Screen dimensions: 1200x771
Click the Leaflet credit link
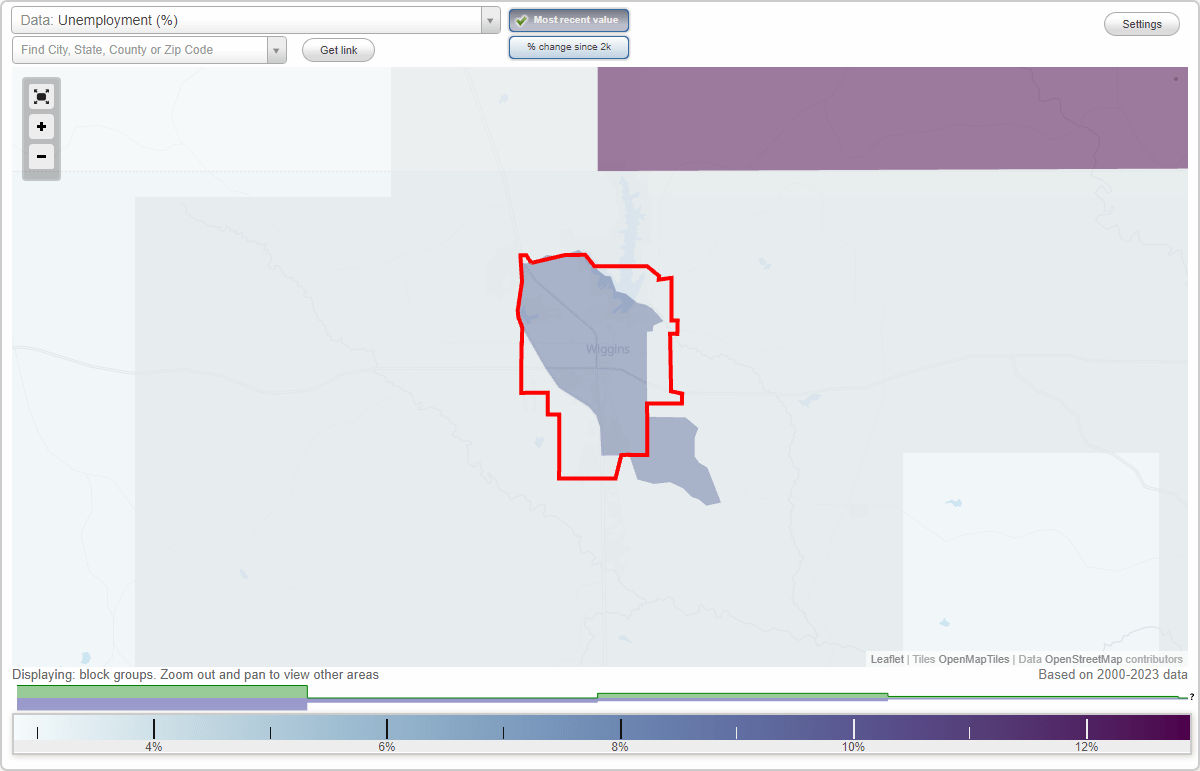(887, 659)
